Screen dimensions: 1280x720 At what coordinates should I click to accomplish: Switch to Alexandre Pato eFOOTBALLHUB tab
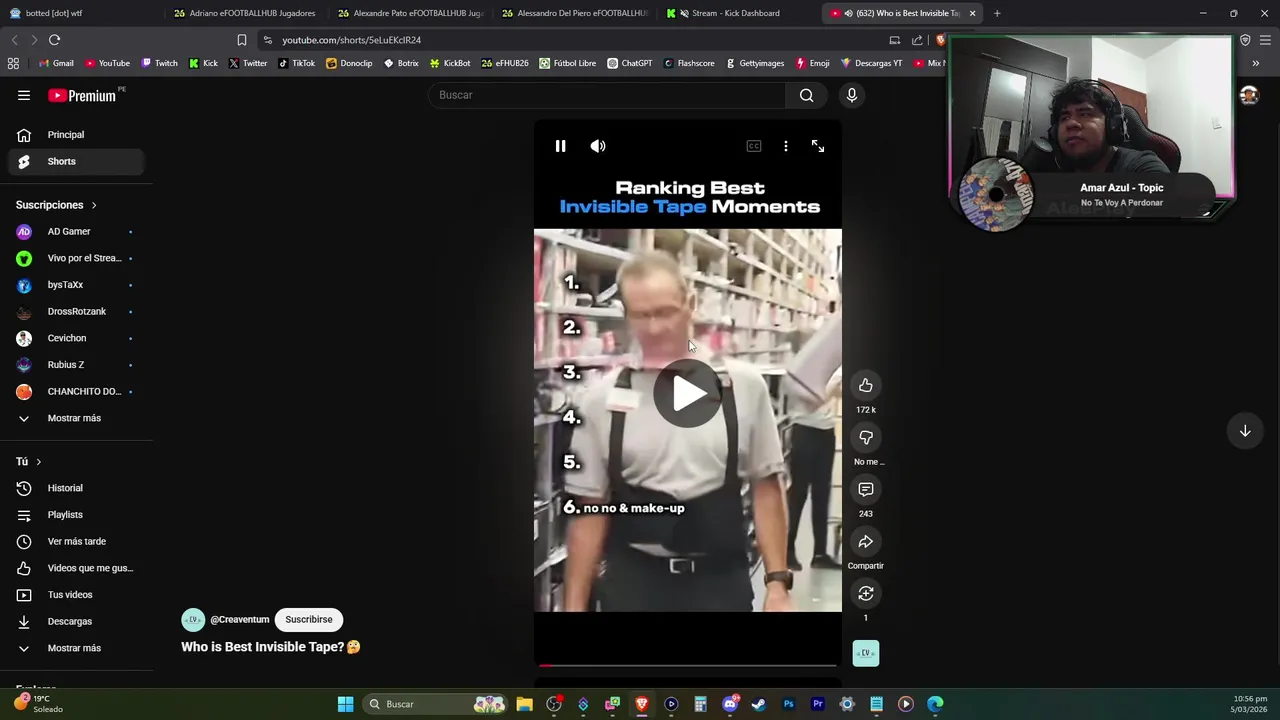coord(410,13)
